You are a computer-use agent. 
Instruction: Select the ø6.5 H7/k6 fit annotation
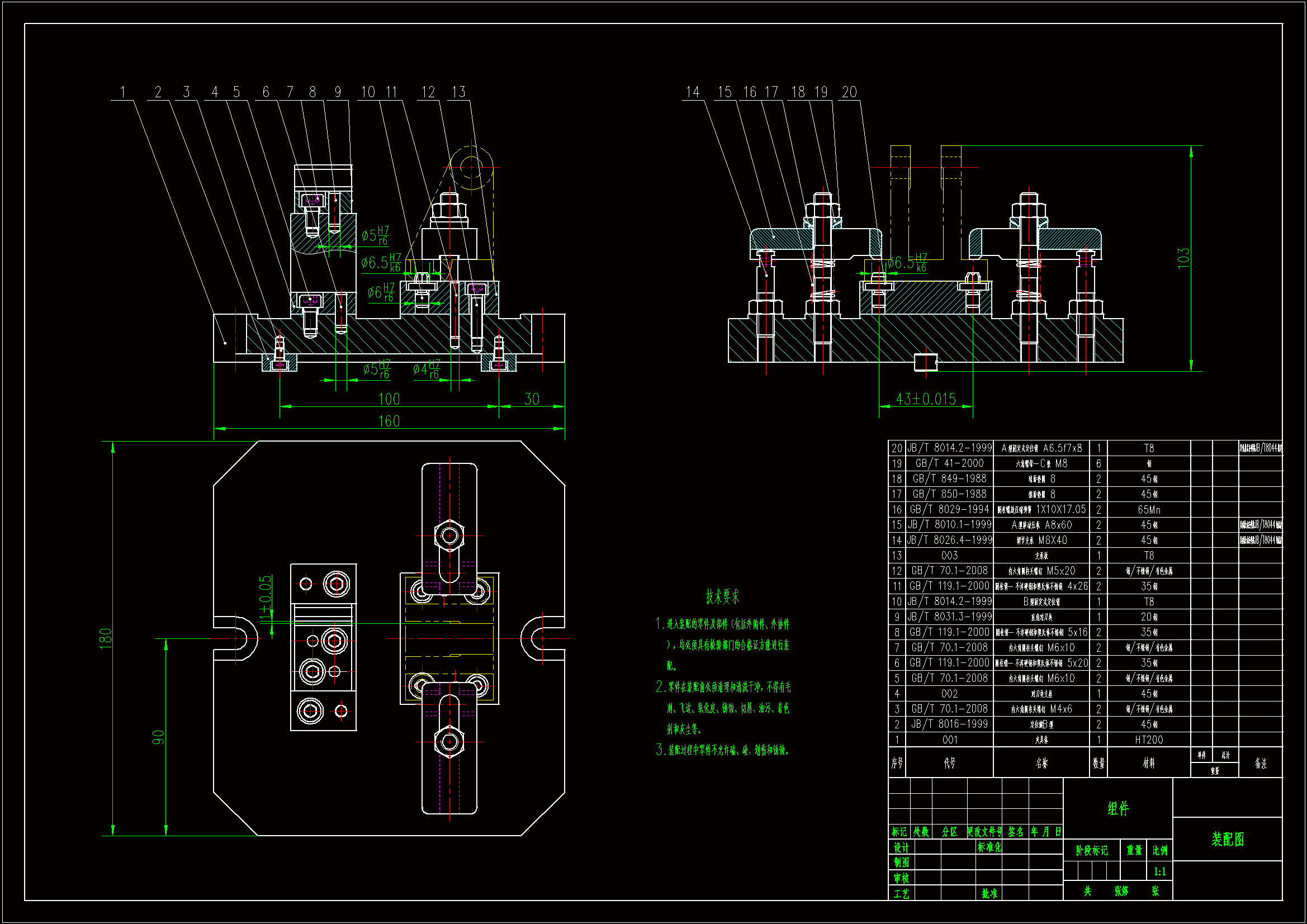pos(381,263)
